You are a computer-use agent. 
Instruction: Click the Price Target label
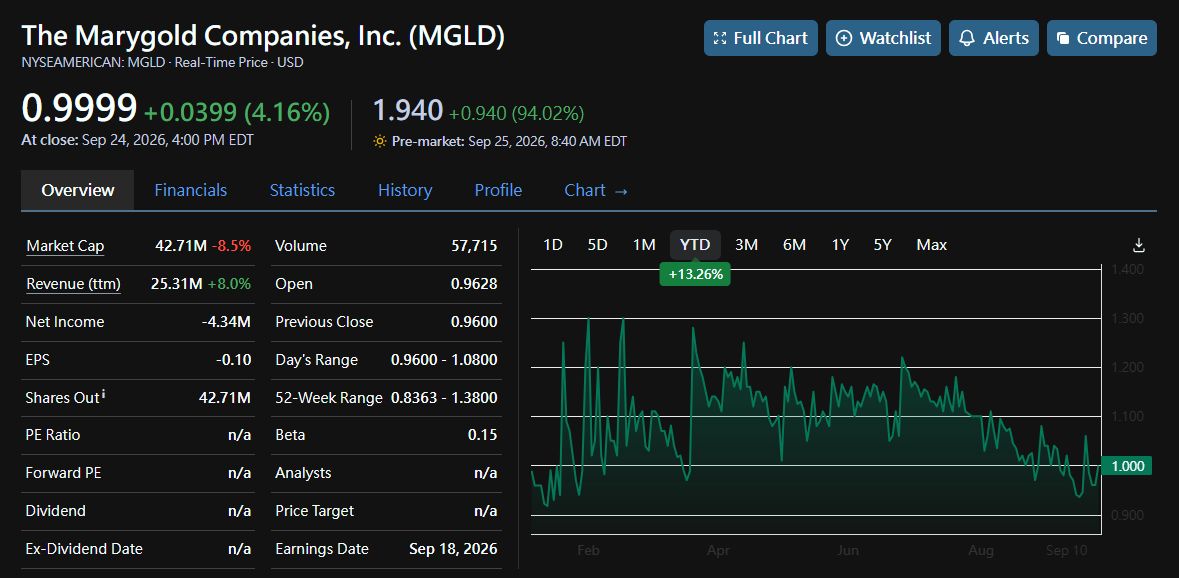tap(314, 511)
